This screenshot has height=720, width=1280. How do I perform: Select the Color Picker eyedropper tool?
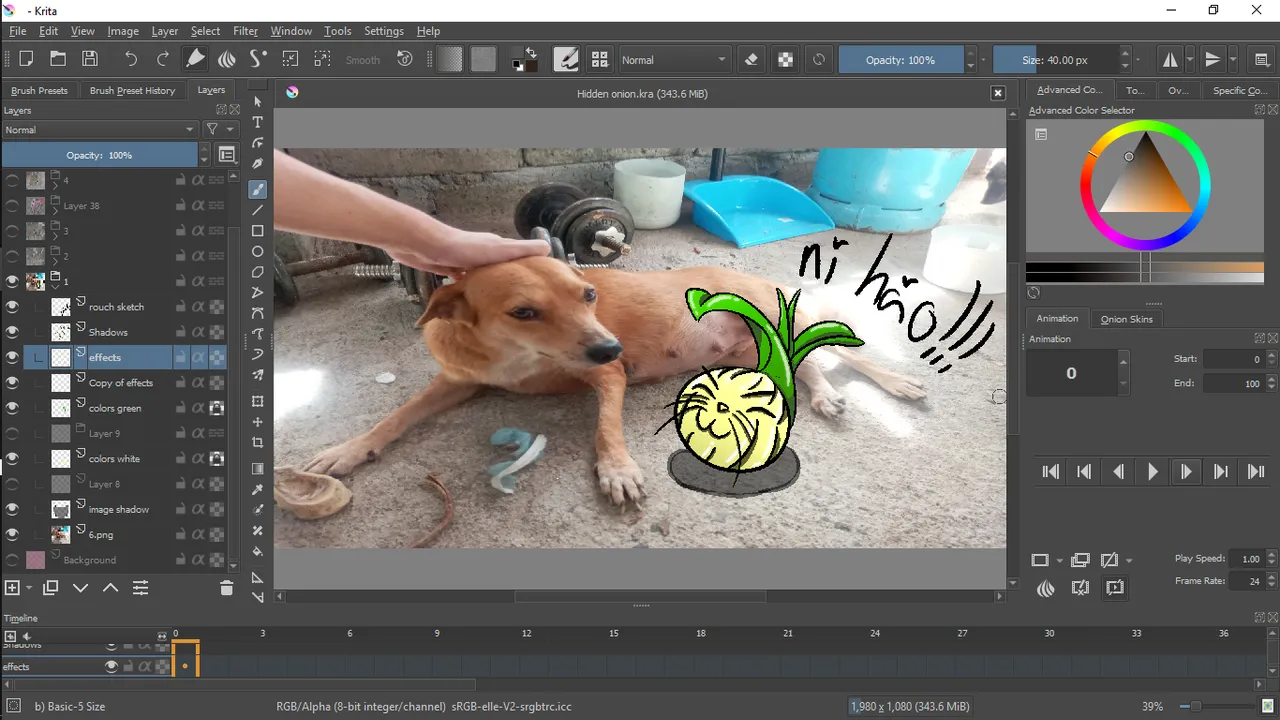pos(257,490)
